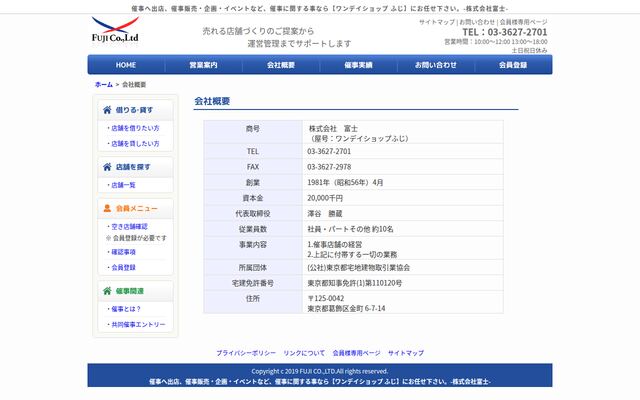Open the HOME navigation tab
Screen dimensions: 640x400
coord(126,65)
